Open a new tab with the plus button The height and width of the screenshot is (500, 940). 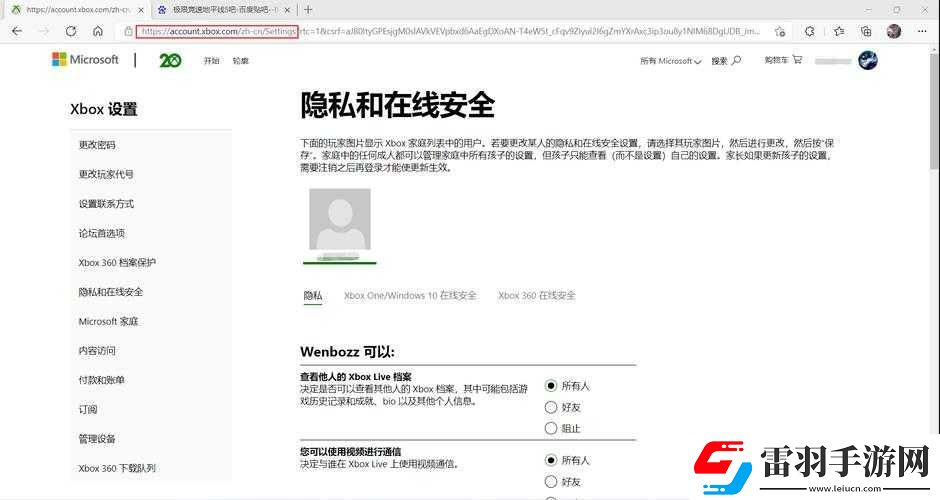tap(308, 10)
